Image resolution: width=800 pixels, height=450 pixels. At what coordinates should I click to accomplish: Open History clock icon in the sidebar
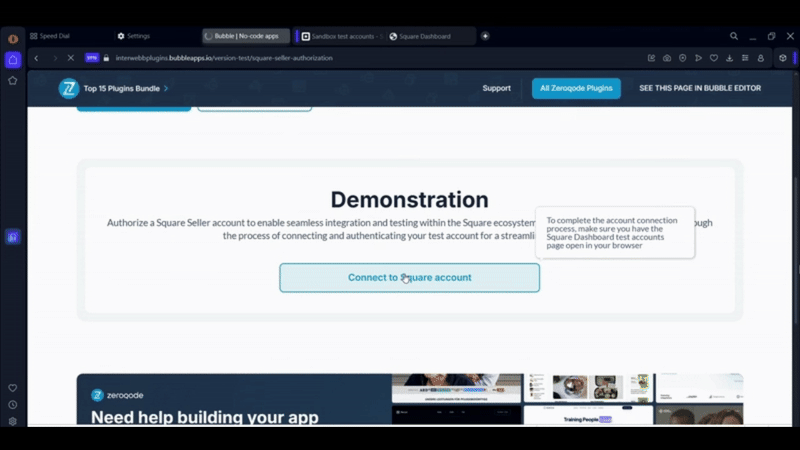(13, 405)
